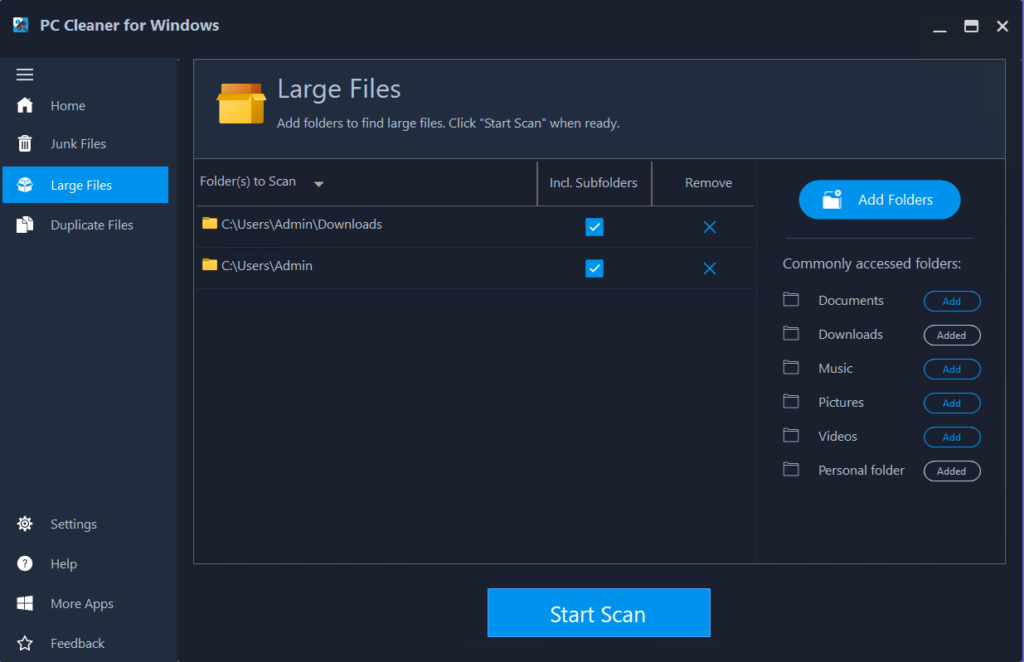This screenshot has height=662, width=1024.
Task: Open More Apps via the grid icon
Action: pos(24,603)
